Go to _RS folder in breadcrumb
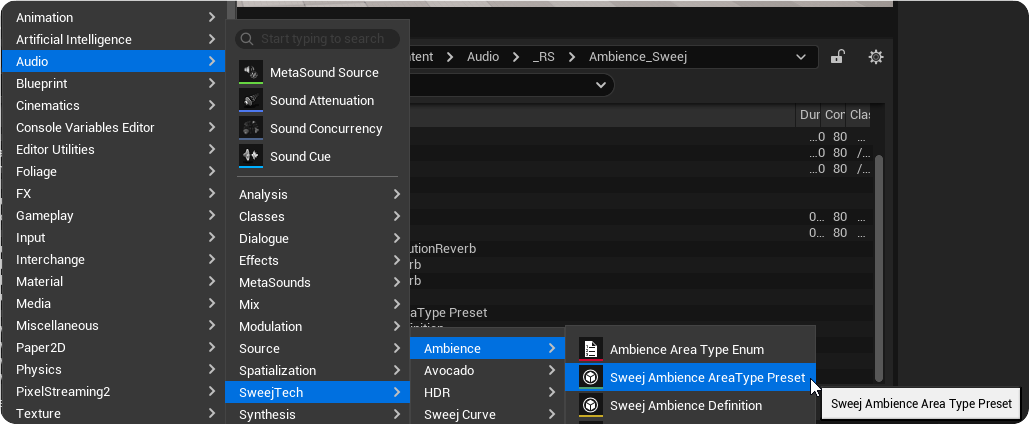The image size is (1029, 424). 543,57
